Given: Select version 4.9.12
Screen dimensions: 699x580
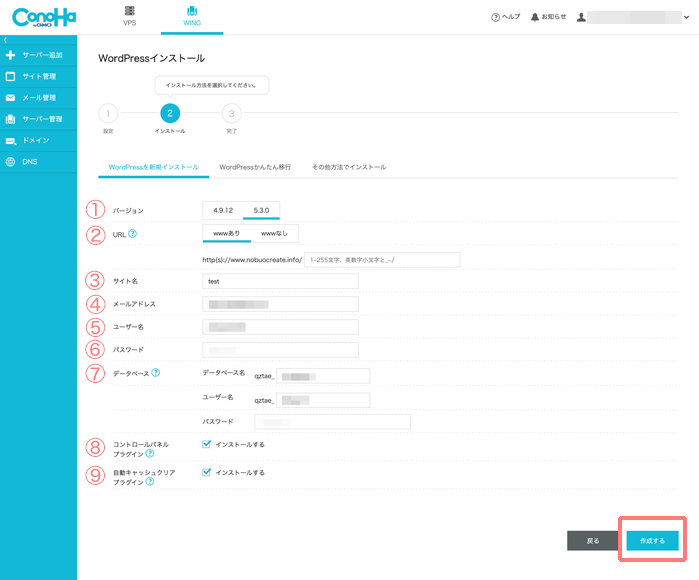Looking at the screenshot, I should click(x=223, y=210).
